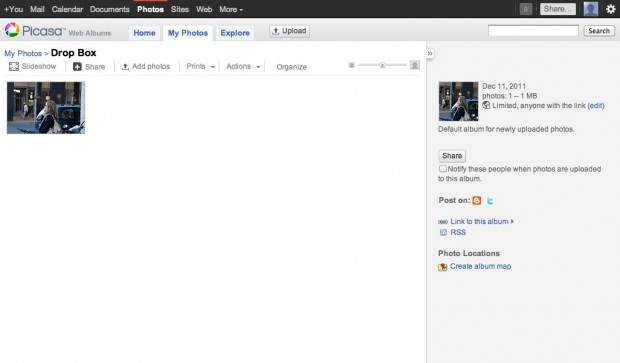Click the thumbnail size slider handle
This screenshot has height=363, width=620.
tap(382, 65)
